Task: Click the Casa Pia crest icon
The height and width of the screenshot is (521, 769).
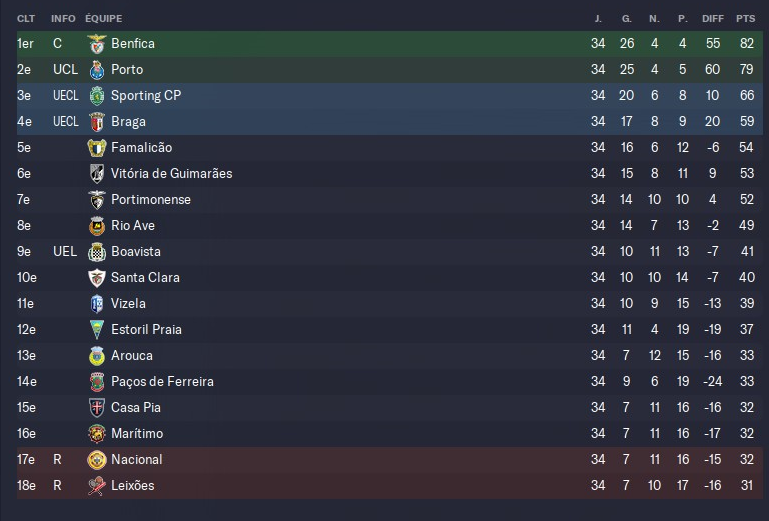Action: (x=97, y=408)
